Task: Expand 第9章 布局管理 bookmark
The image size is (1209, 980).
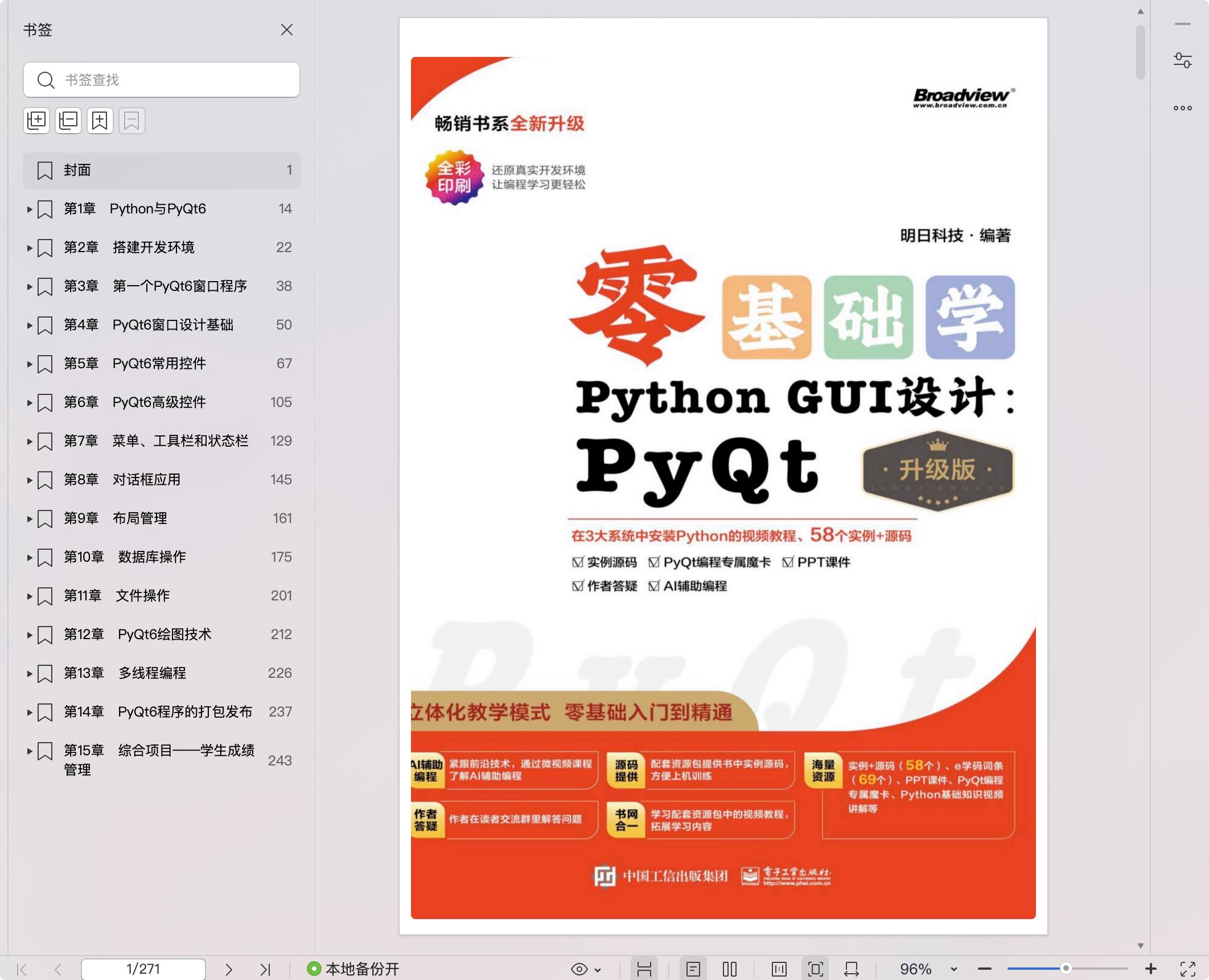Action: click(29, 519)
